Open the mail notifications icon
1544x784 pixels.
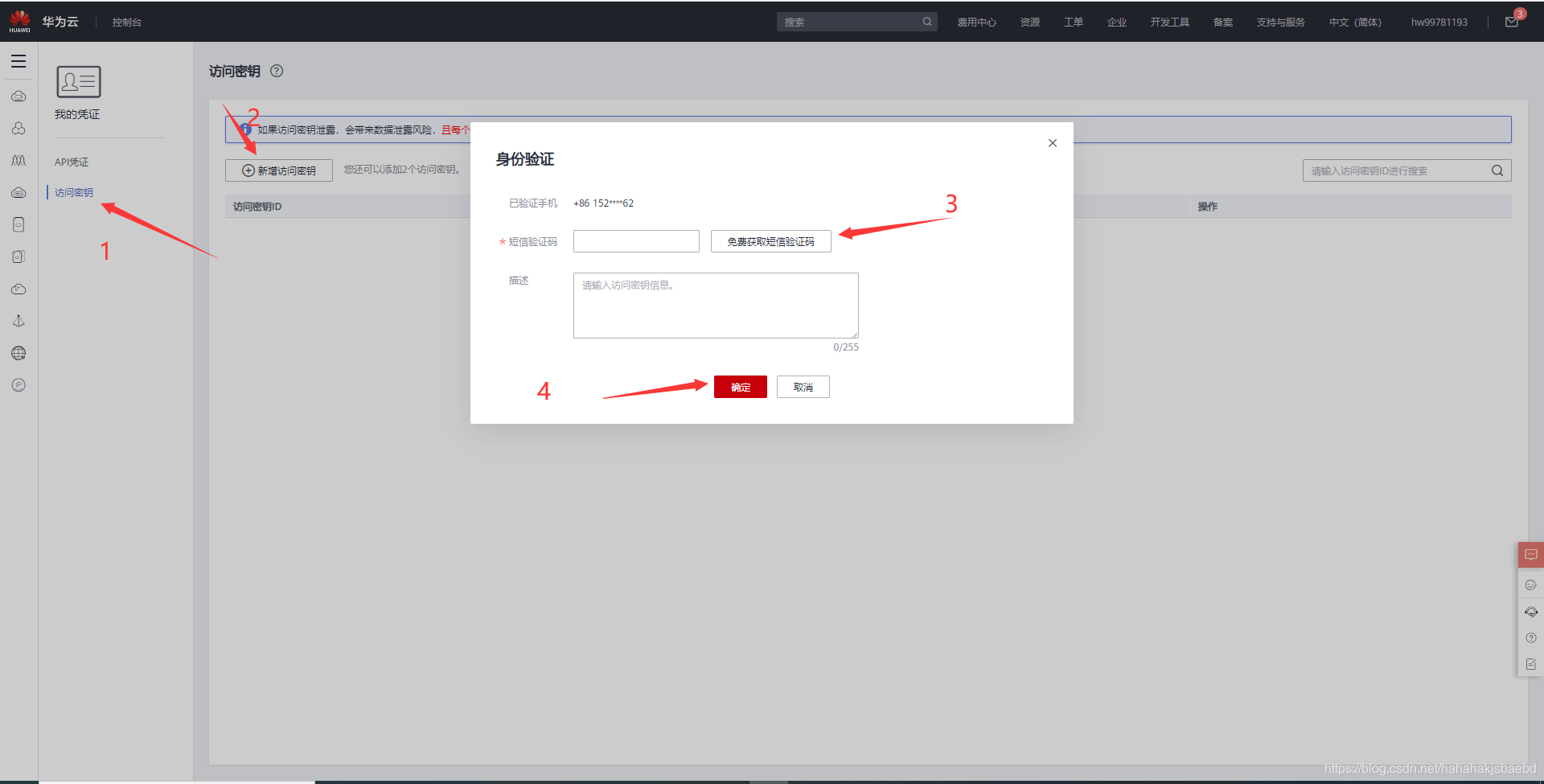tap(1512, 22)
